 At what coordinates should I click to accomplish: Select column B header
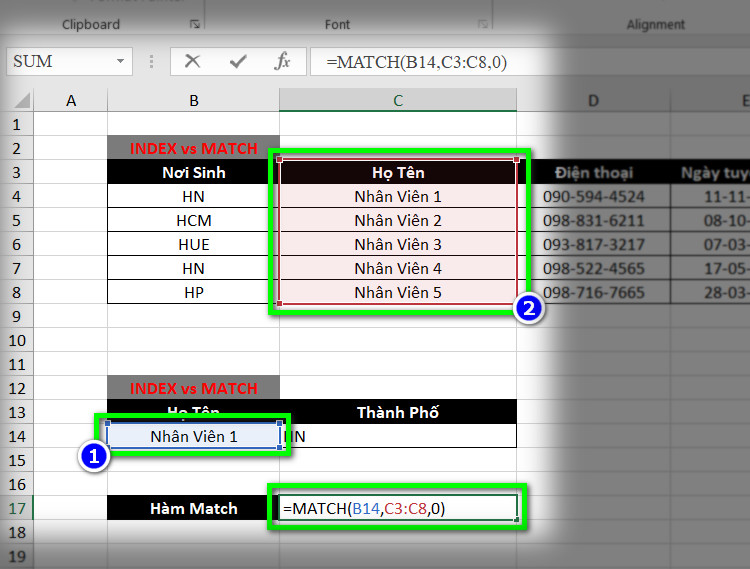pos(194,100)
